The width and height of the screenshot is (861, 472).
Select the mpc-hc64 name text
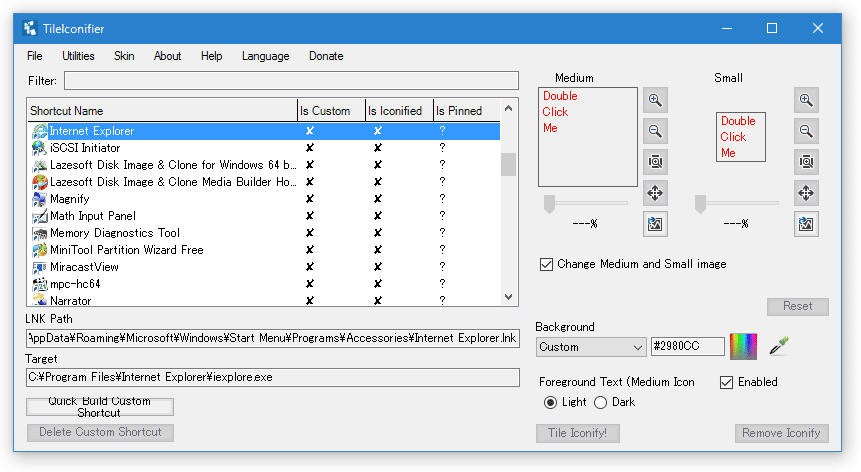pyautogui.click(x=75, y=284)
